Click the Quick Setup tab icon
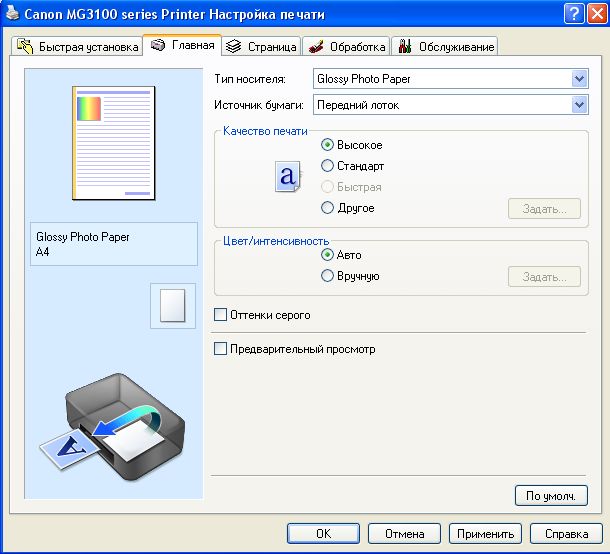The width and height of the screenshot is (610, 554). coord(25,46)
